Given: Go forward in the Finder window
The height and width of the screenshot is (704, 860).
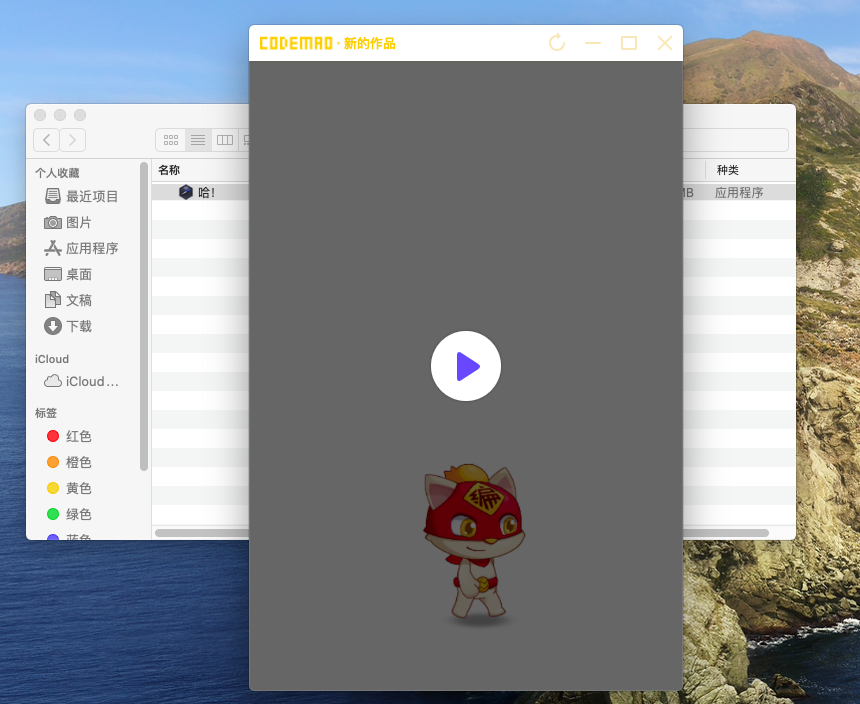Looking at the screenshot, I should point(72,140).
